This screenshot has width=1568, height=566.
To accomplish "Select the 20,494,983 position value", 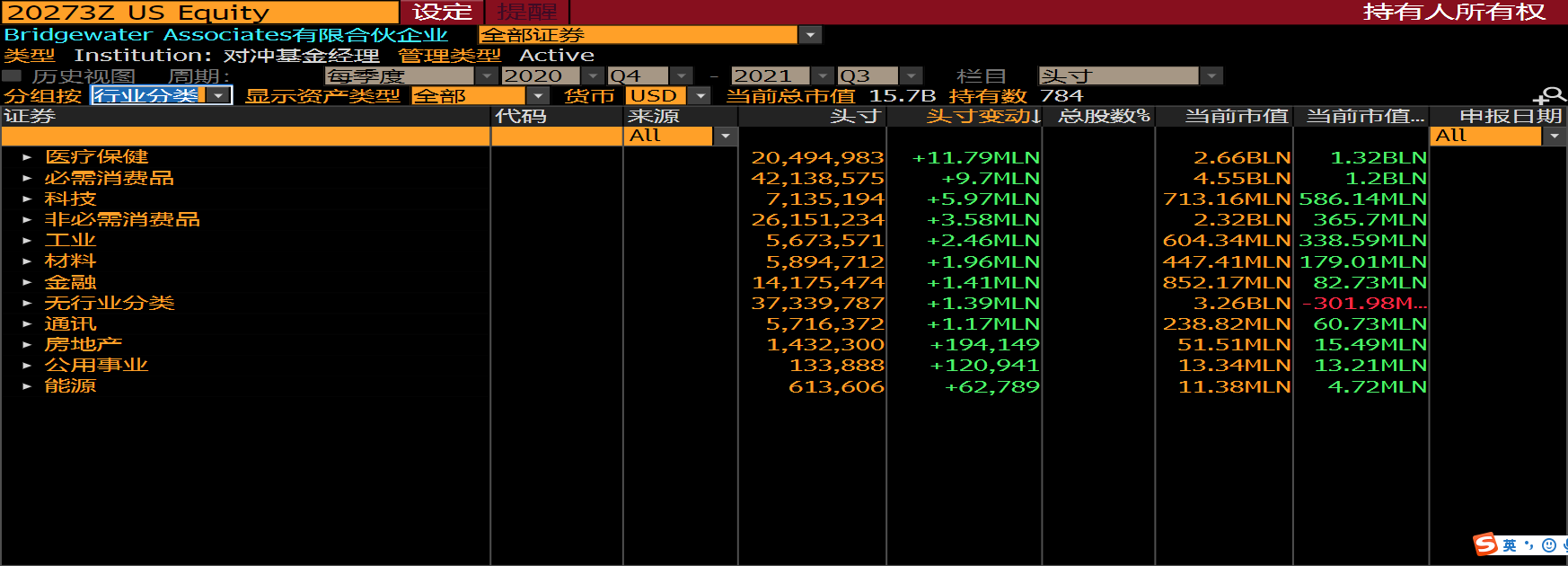I will tap(817, 157).
